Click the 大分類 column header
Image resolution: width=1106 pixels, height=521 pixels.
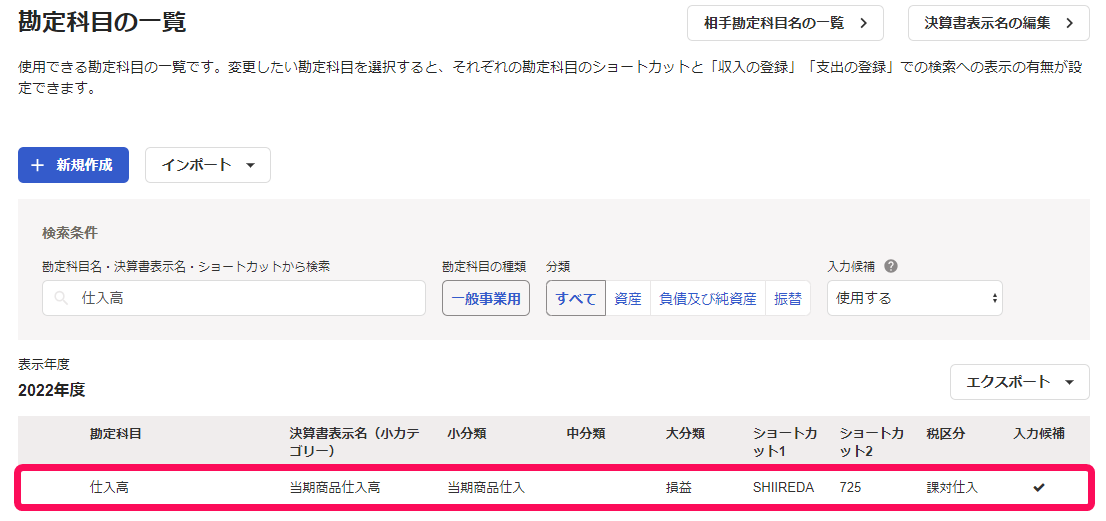coord(685,434)
